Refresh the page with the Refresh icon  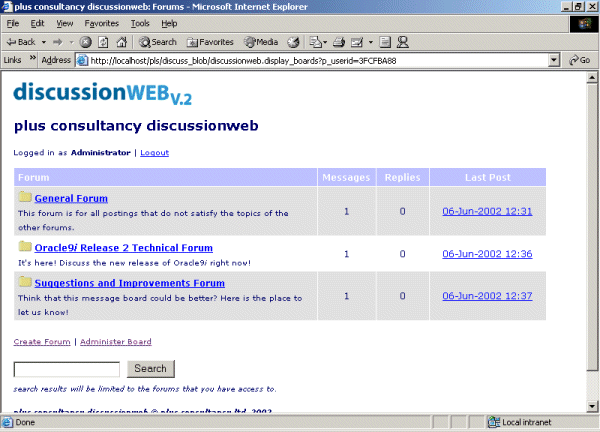[x=103, y=42]
